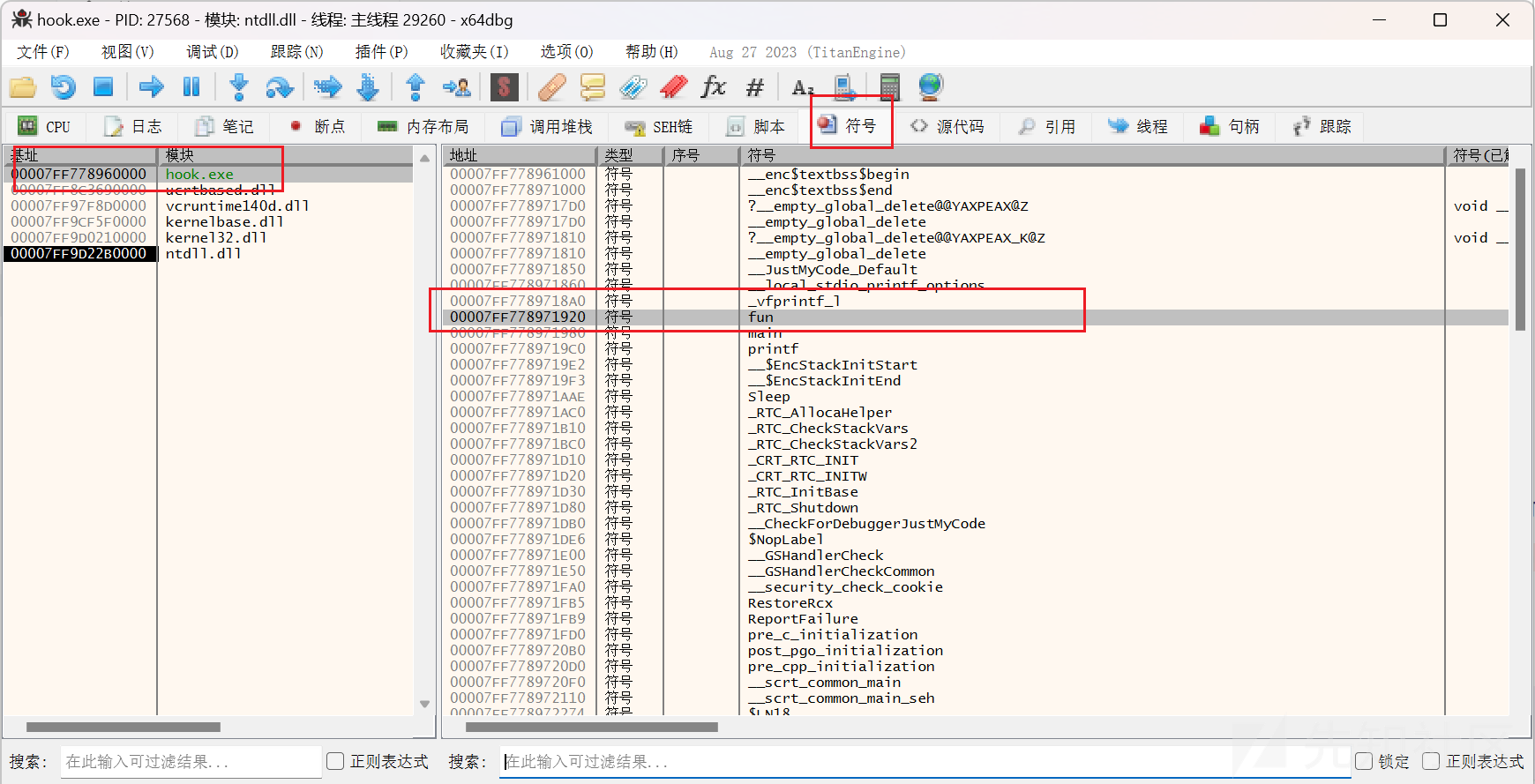
Task: Click the Run to user code icon
Action: (x=457, y=86)
